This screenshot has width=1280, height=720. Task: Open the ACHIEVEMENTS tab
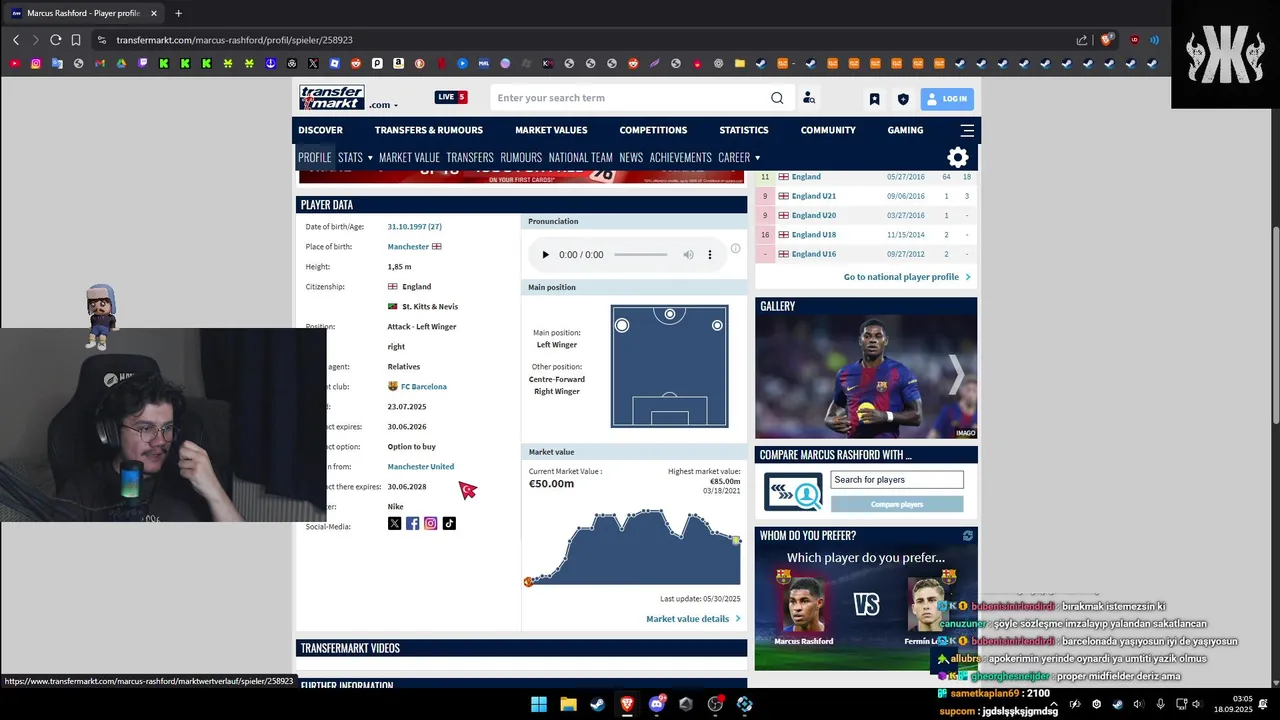tap(680, 157)
